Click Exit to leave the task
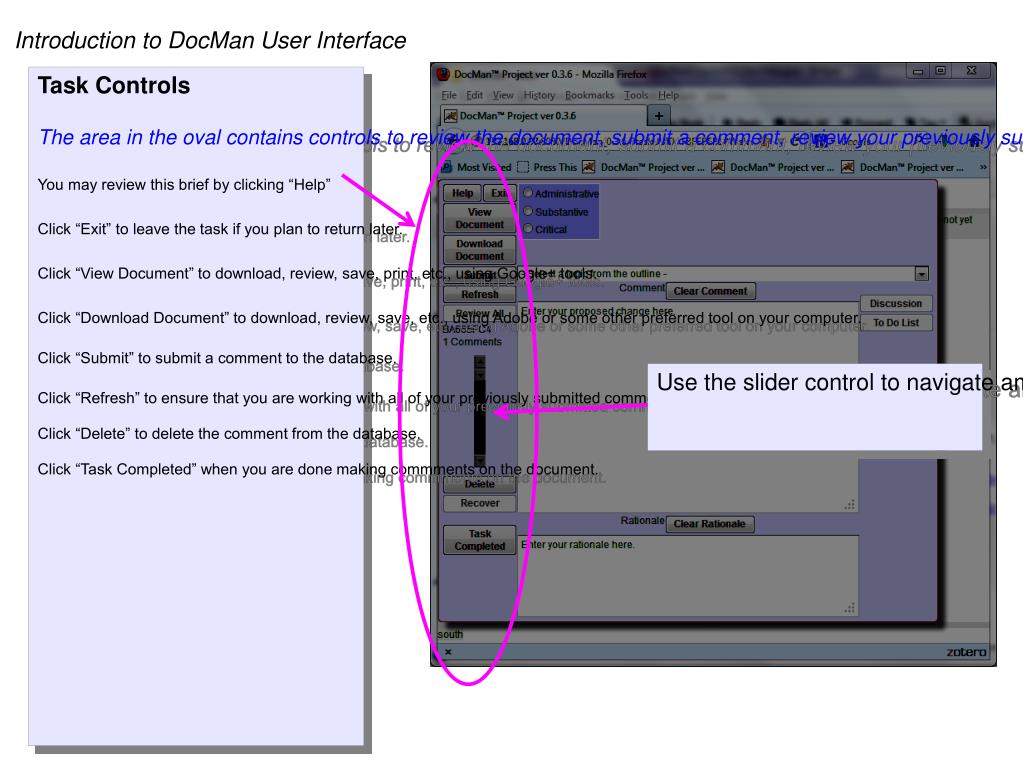This screenshot has height=767, width=1023. point(499,193)
